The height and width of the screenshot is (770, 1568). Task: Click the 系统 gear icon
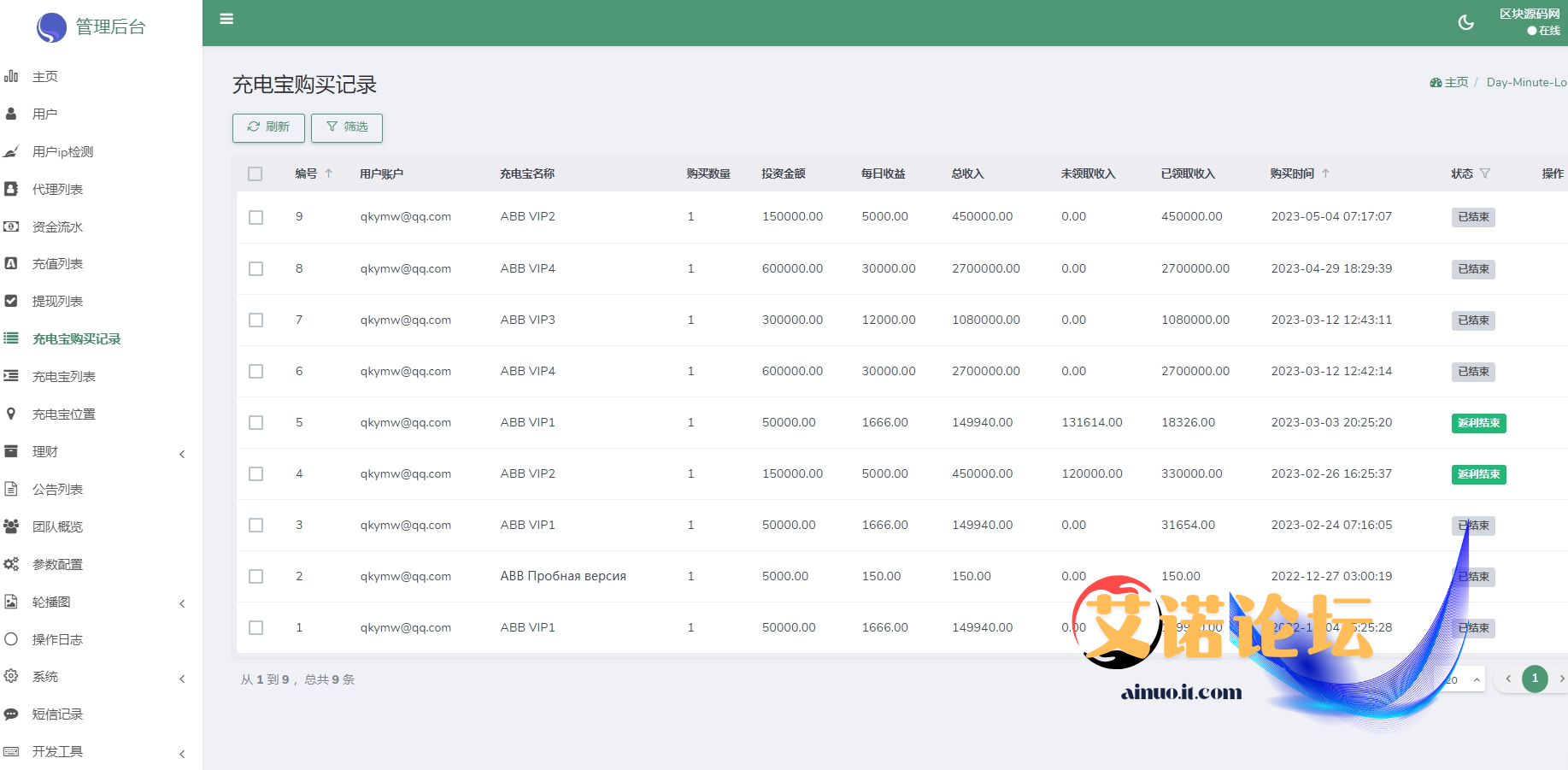point(11,676)
